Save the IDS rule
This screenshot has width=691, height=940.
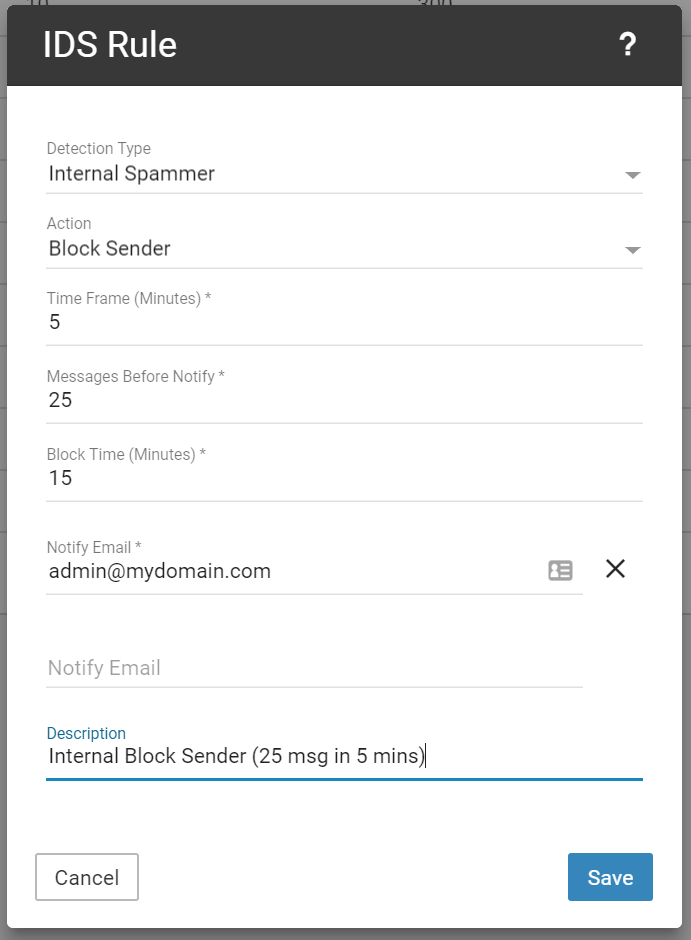click(610, 877)
